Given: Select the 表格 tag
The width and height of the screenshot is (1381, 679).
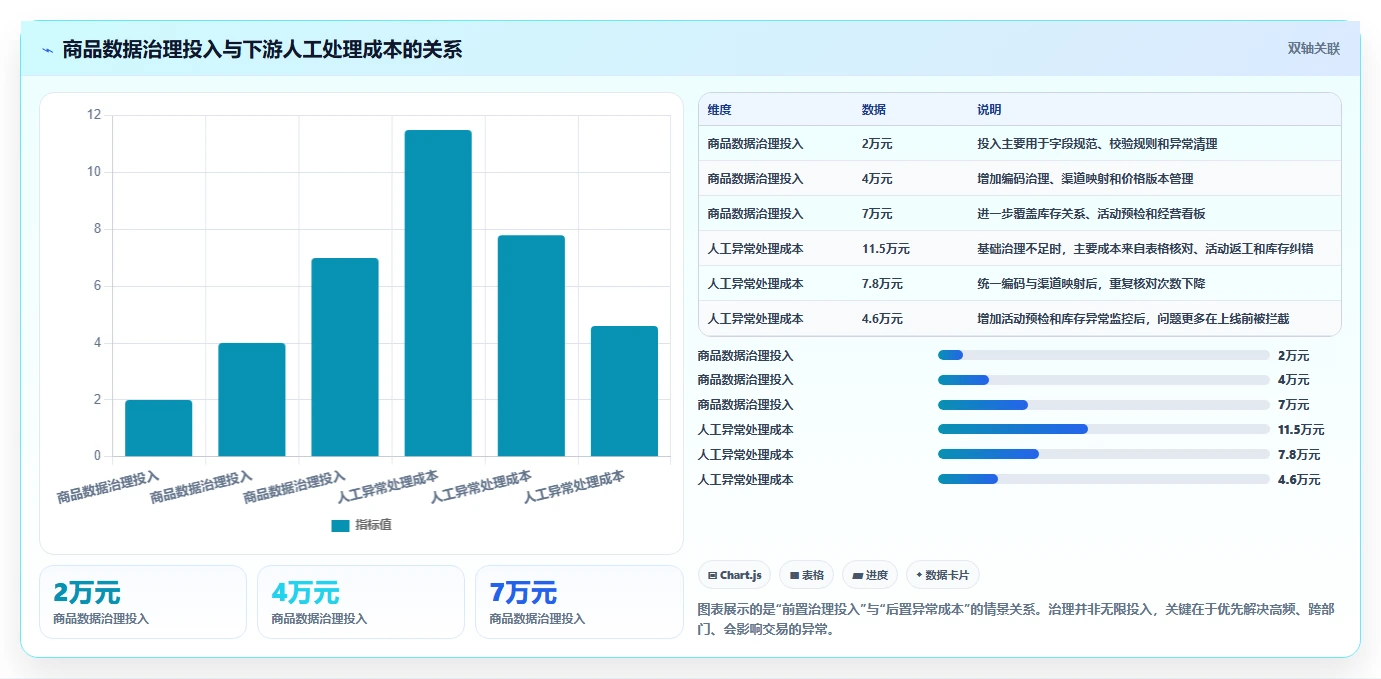Looking at the screenshot, I should pyautogui.click(x=806, y=575).
